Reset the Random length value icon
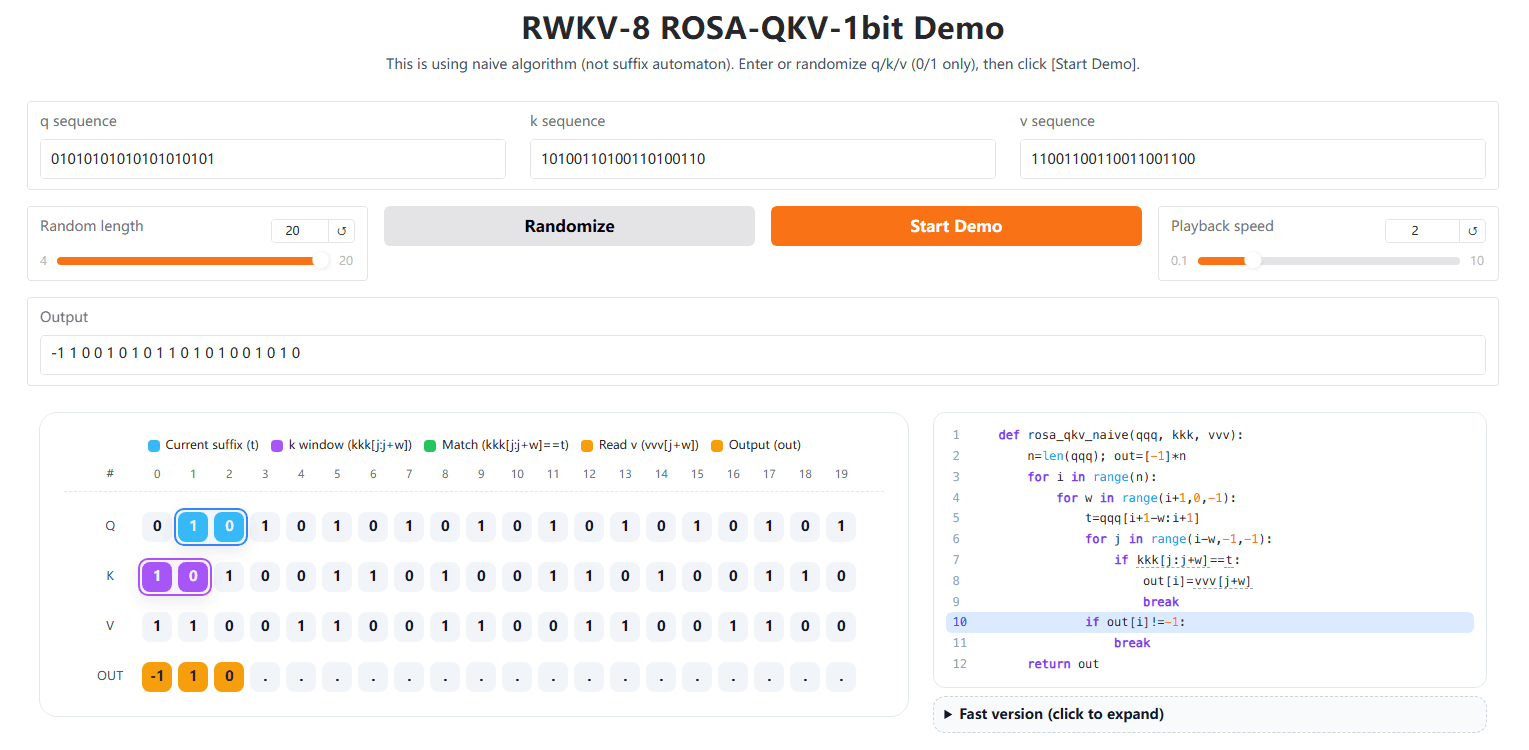This screenshot has height=750, width=1529. (x=341, y=231)
